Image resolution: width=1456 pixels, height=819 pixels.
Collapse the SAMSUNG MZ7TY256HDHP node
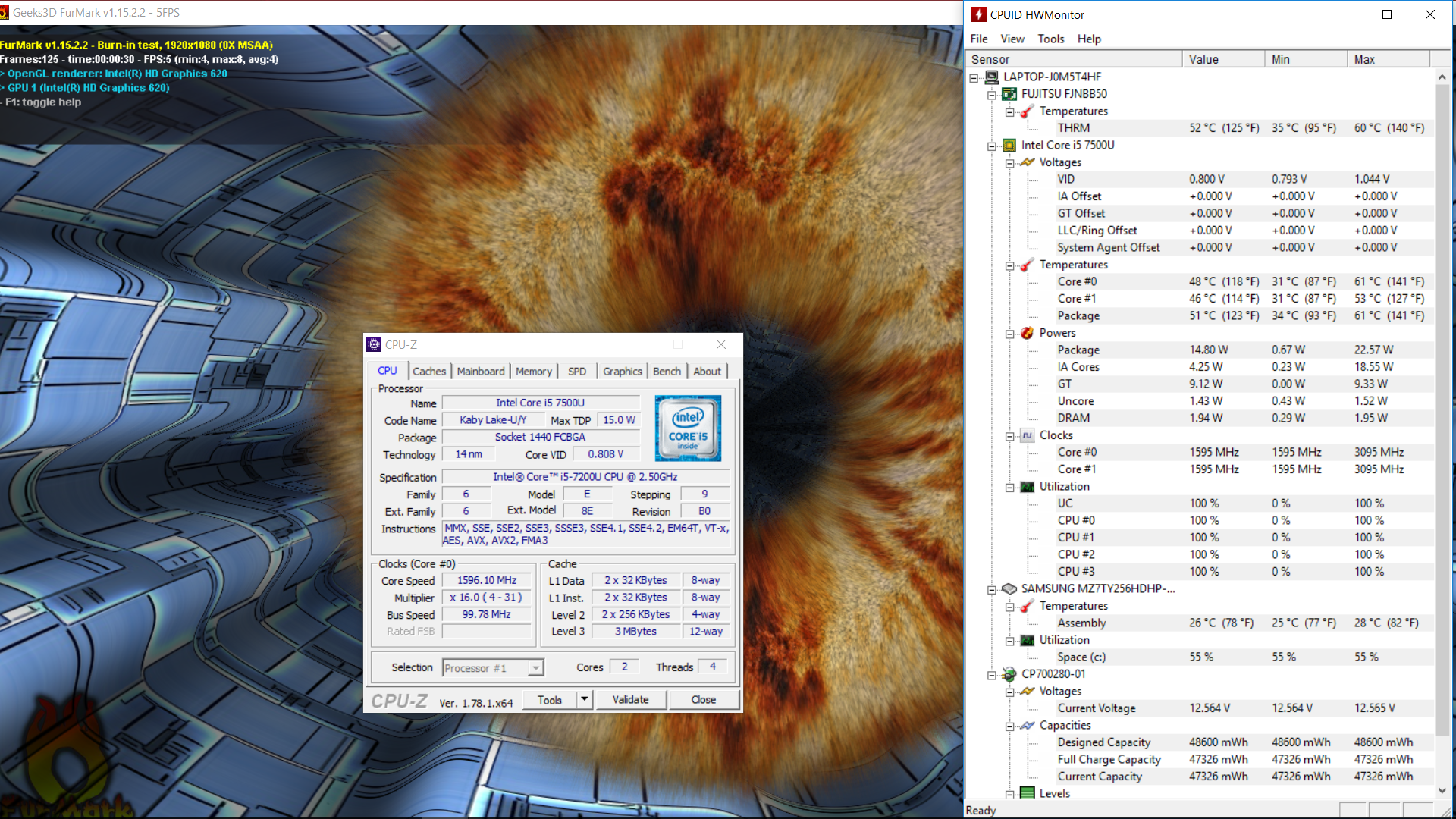992,589
